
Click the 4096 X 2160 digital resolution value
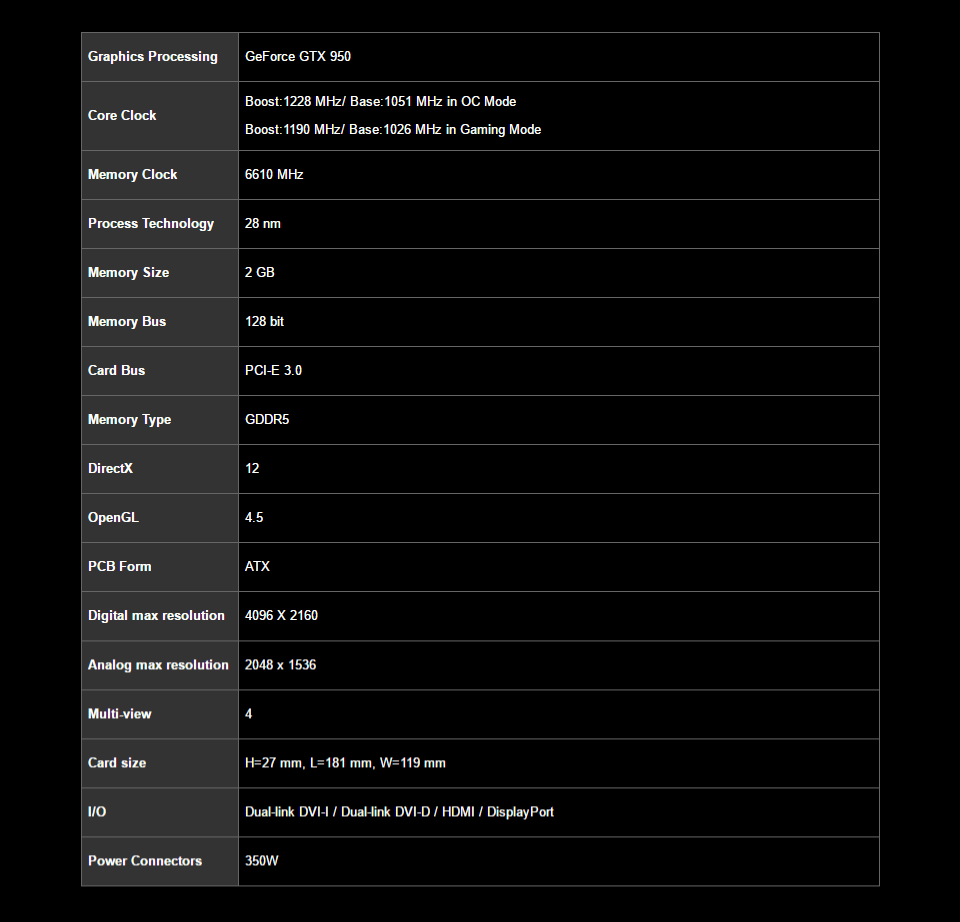click(x=281, y=615)
